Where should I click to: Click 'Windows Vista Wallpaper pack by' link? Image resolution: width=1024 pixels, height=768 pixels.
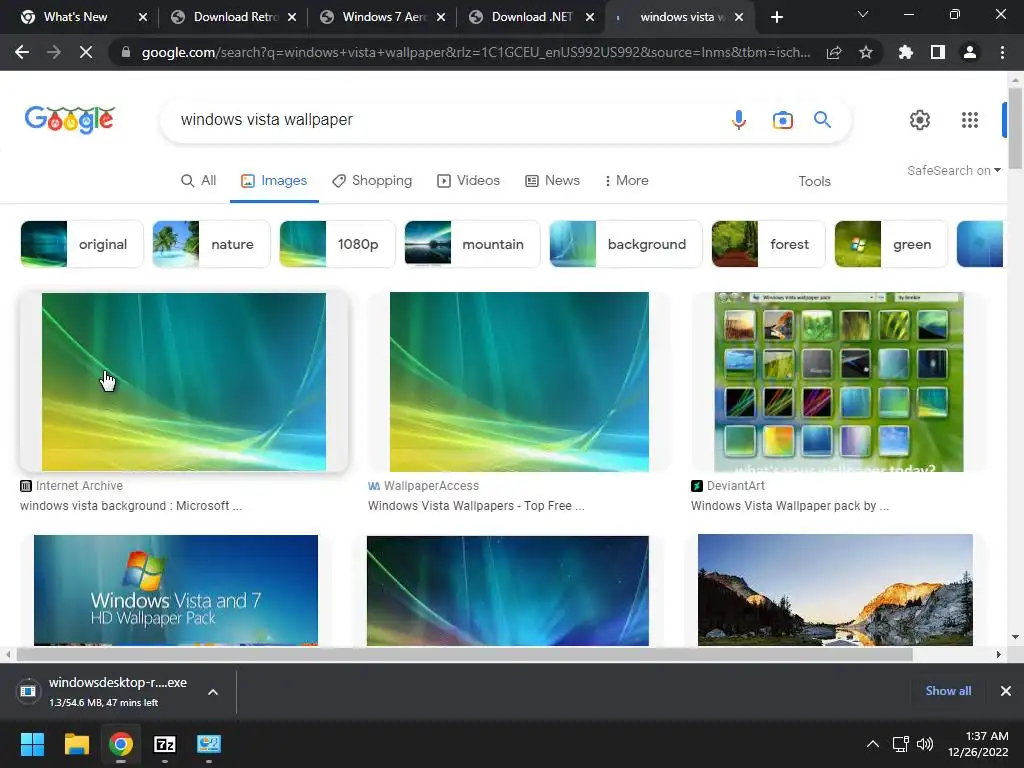[790, 505]
